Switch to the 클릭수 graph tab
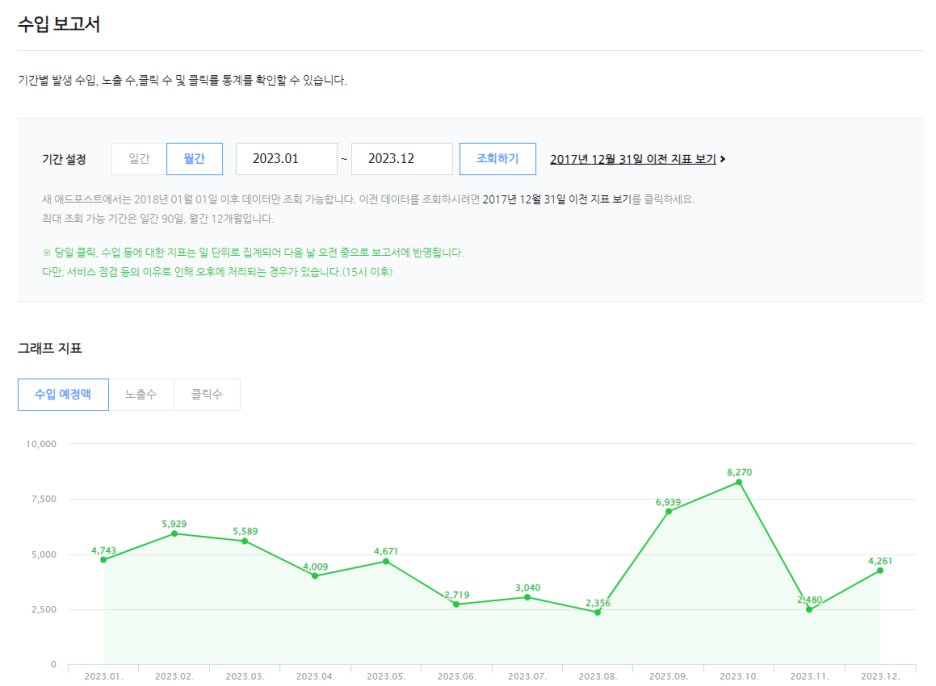Viewport: 936px width, 686px height. click(207, 395)
